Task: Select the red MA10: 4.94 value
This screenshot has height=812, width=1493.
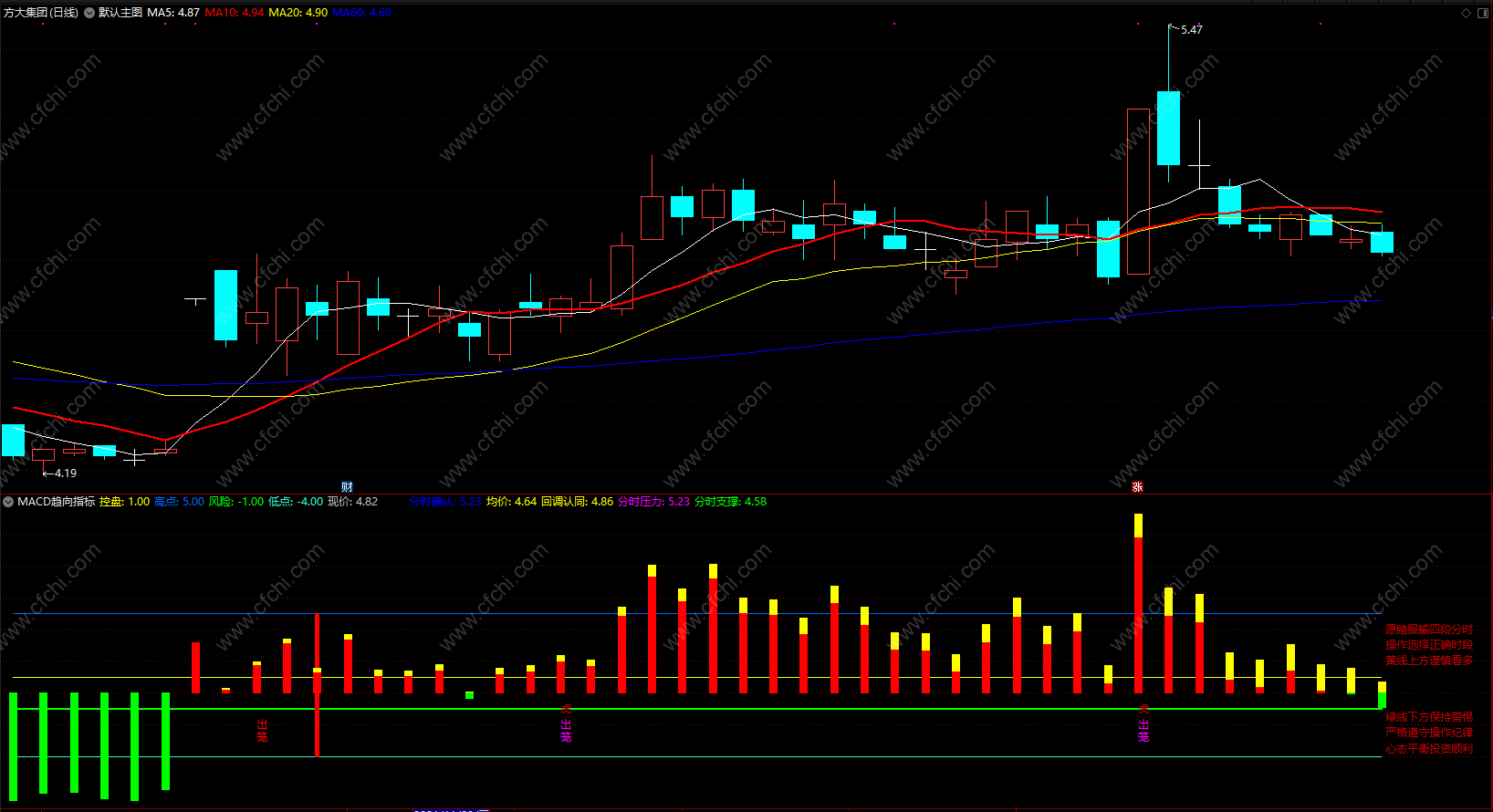Action: click(x=235, y=13)
